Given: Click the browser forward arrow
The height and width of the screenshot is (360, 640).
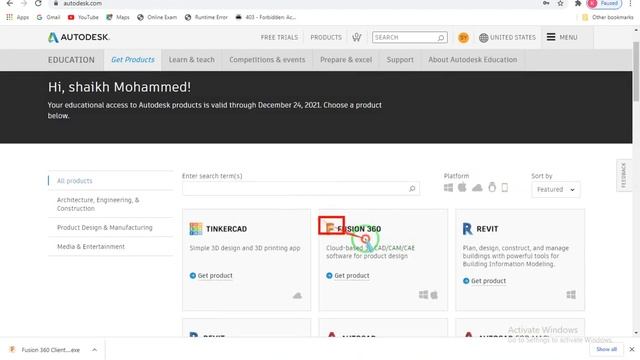Looking at the screenshot, I should click(x=24, y=3).
